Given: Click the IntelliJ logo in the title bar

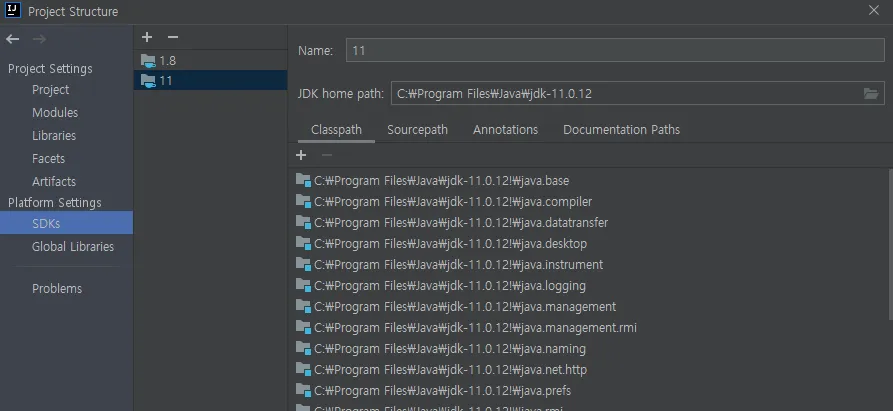Looking at the screenshot, I should coord(13,11).
